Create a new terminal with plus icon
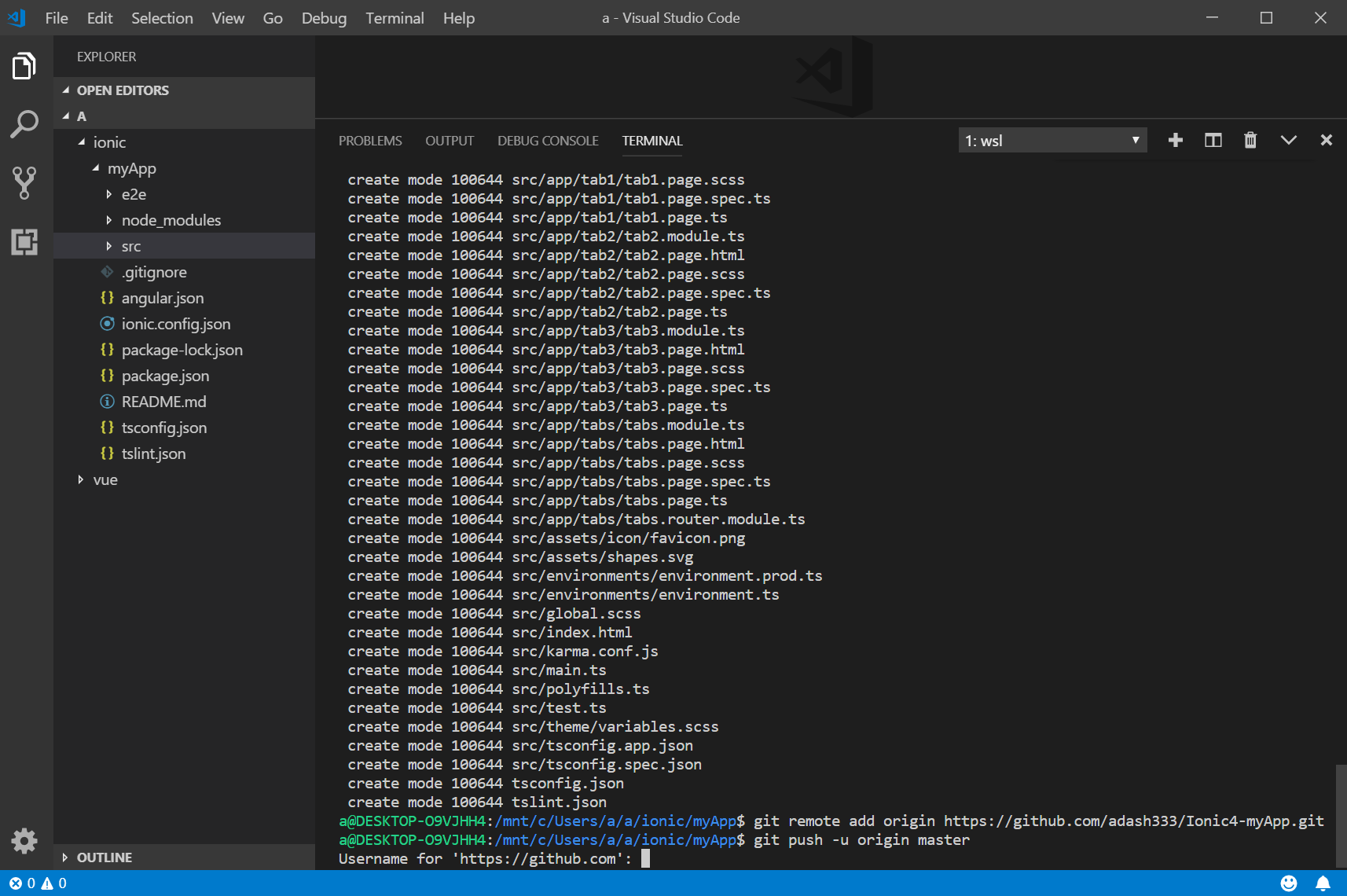Image resolution: width=1347 pixels, height=896 pixels. (1176, 141)
